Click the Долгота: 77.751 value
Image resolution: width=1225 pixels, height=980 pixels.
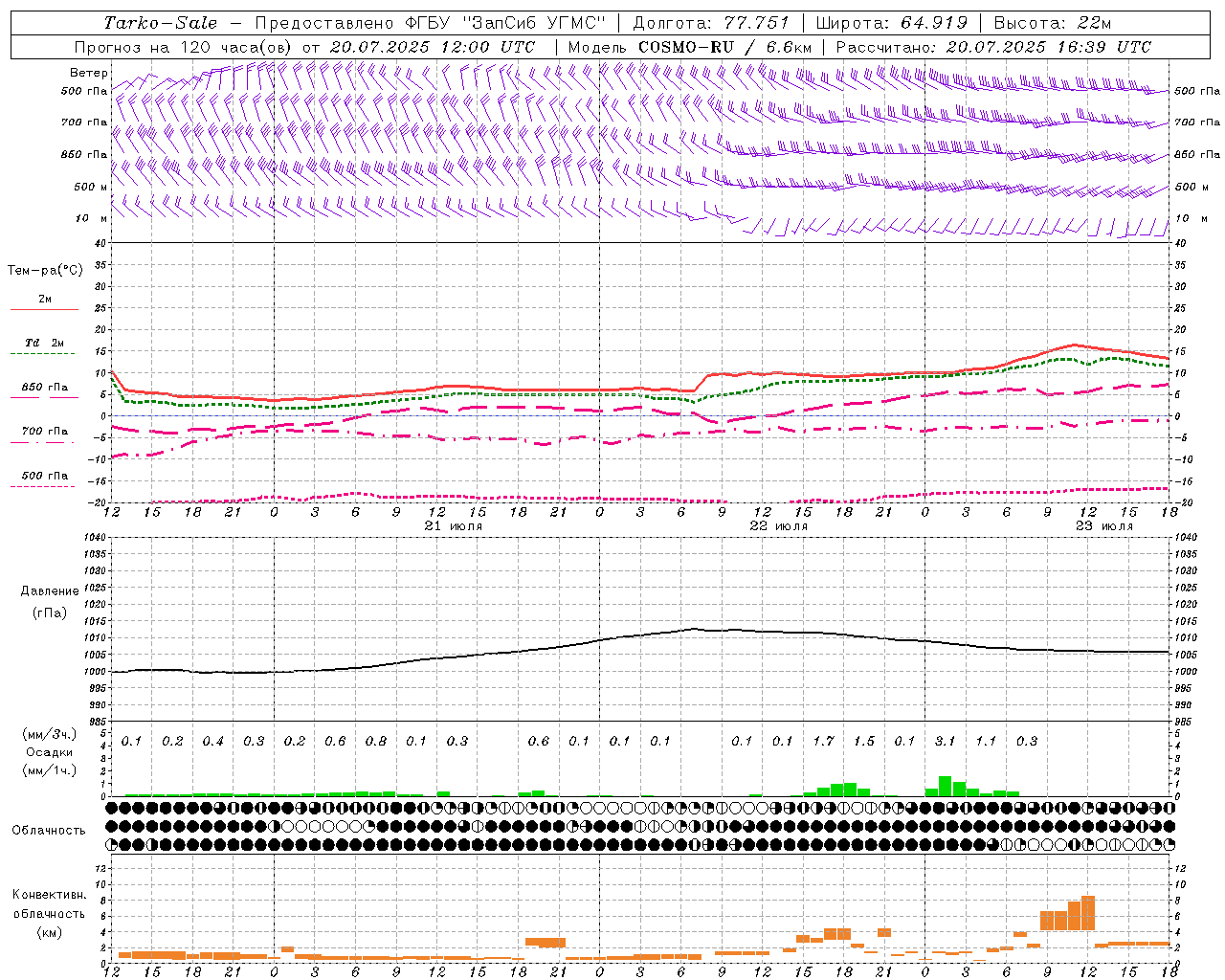(711, 23)
